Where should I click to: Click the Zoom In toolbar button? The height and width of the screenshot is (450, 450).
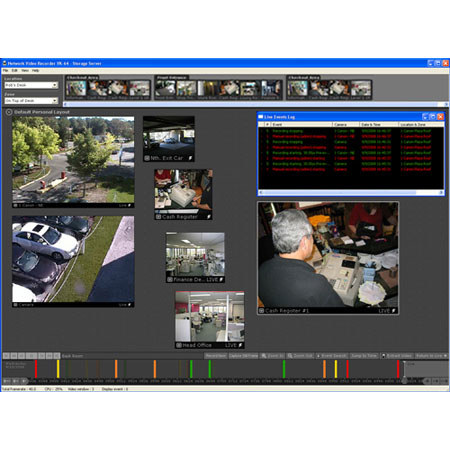(272, 356)
